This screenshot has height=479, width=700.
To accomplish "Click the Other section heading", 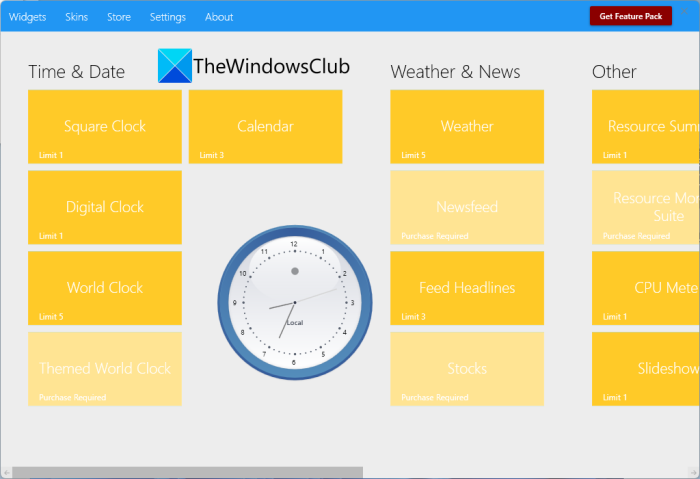I will [x=614, y=72].
